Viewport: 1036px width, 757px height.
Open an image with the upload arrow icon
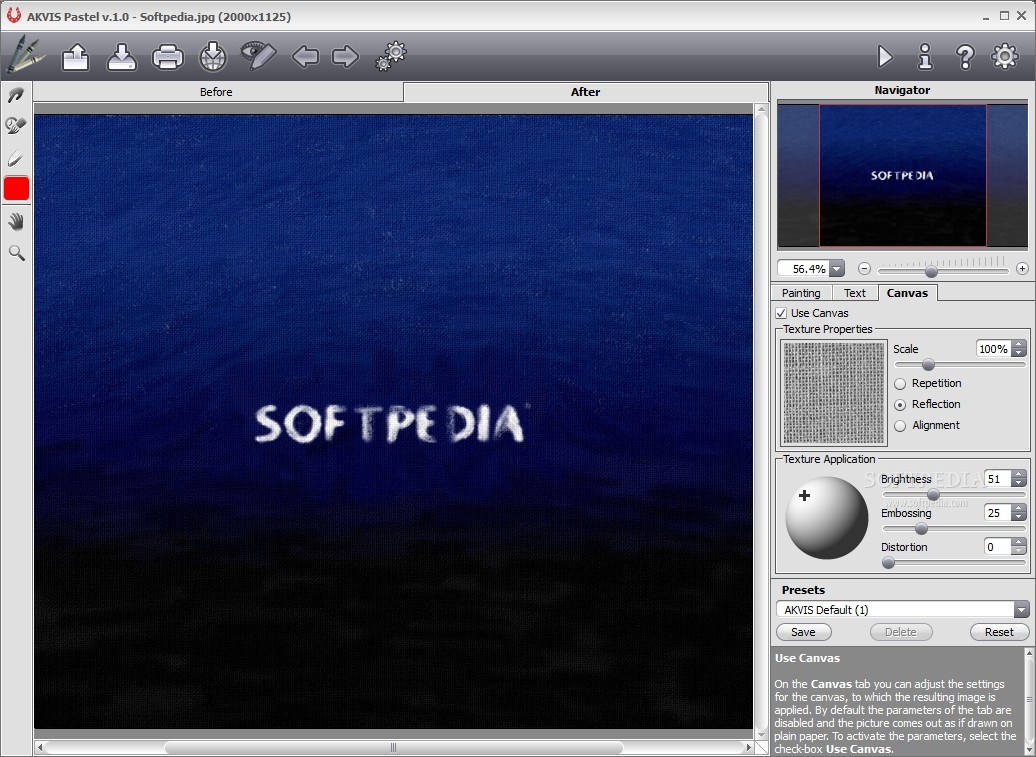click(x=75, y=57)
